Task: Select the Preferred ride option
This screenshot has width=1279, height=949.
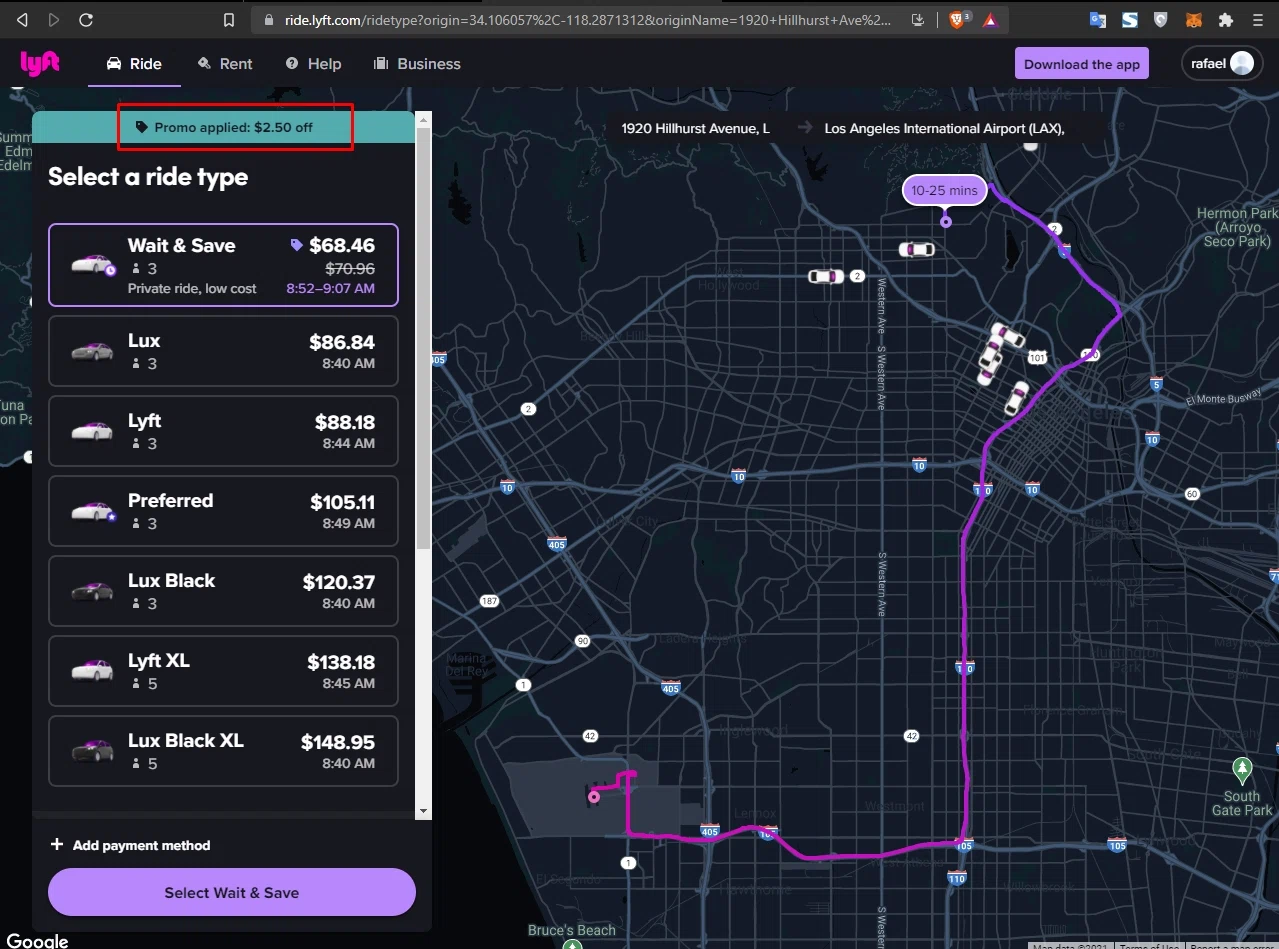Action: tap(223, 511)
